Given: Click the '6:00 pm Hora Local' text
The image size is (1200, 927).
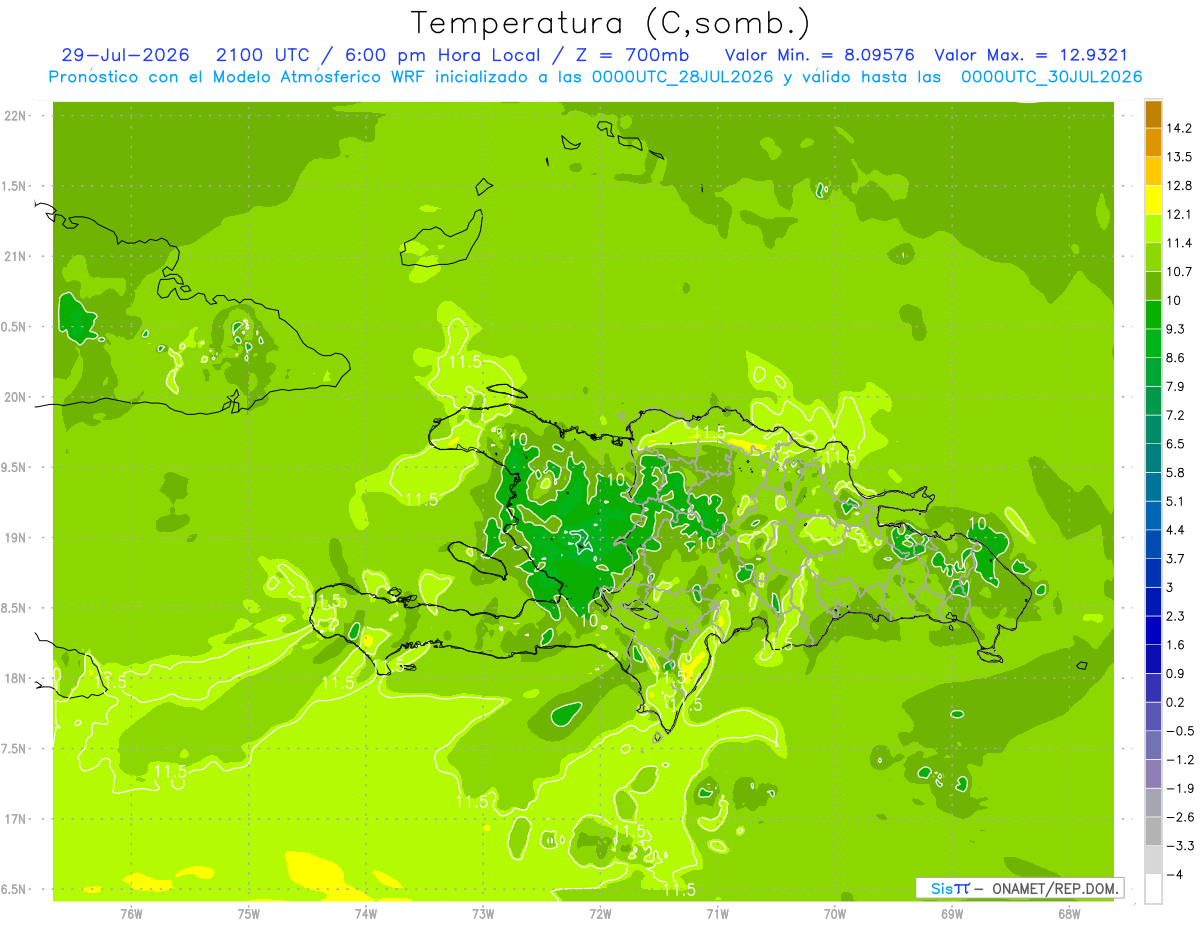Looking at the screenshot, I should pos(443,55).
